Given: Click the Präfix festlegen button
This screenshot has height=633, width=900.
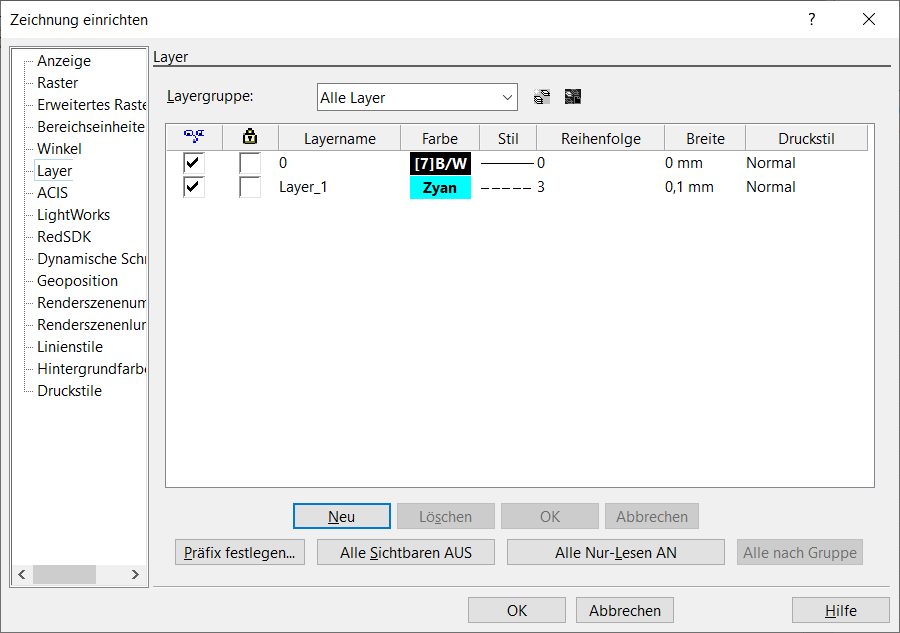Looking at the screenshot, I should coord(239,553).
